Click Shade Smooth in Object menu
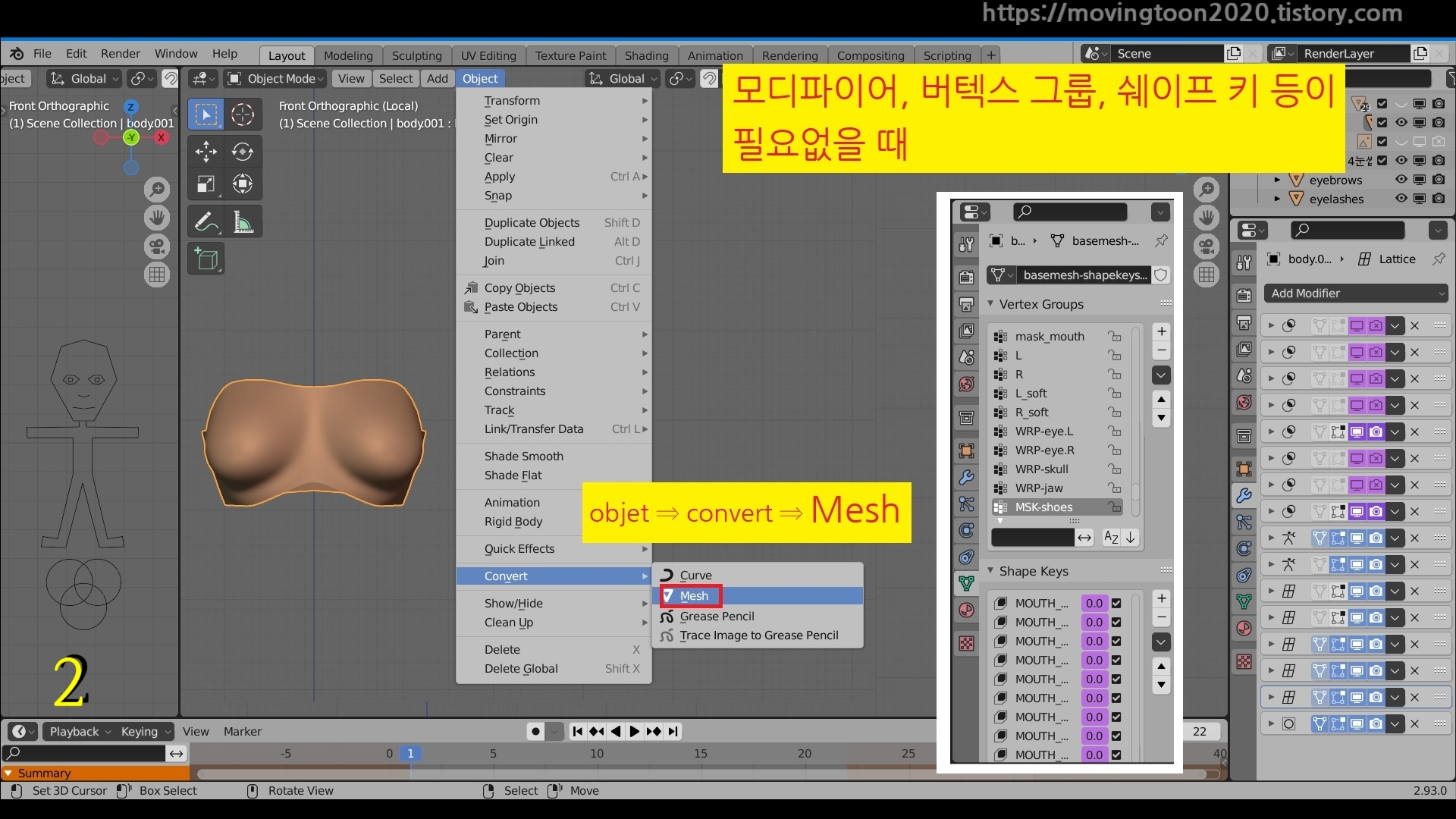 (554, 457)
